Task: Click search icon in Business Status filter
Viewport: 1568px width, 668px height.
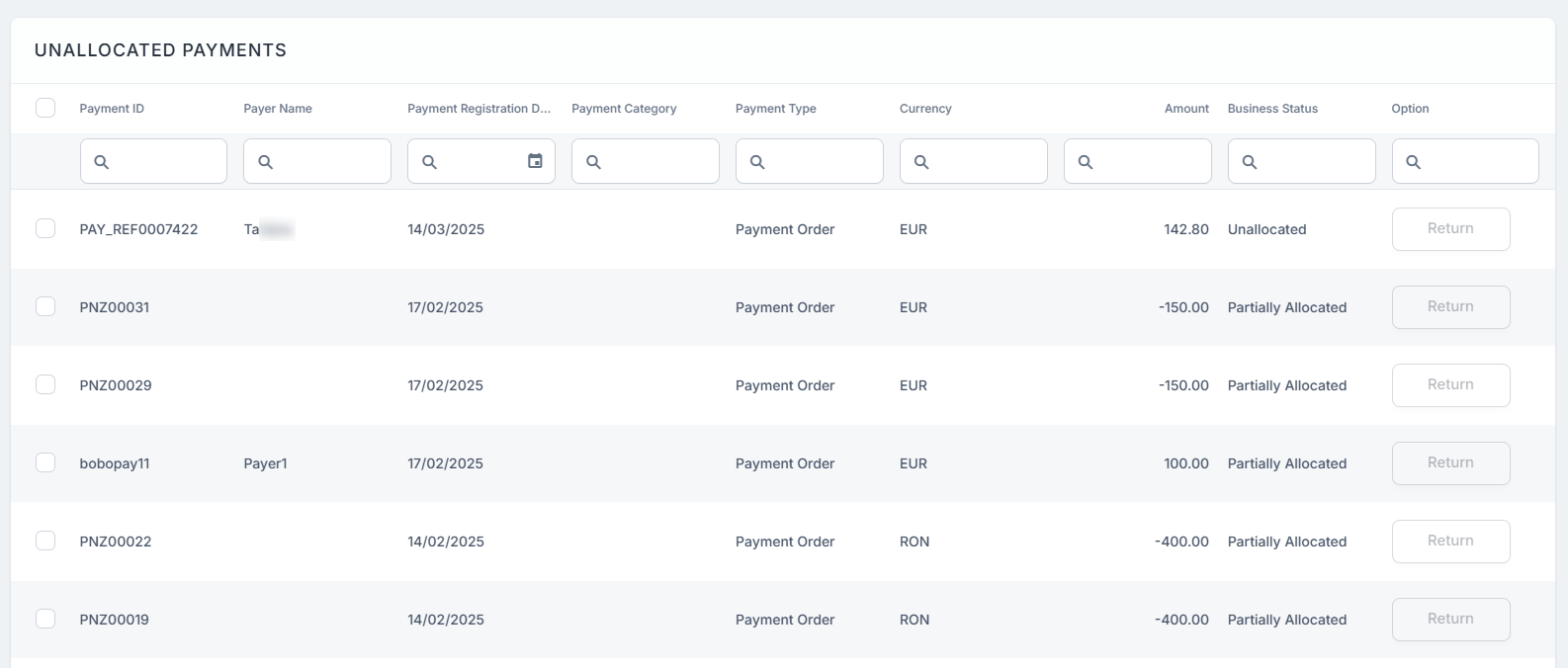Action: click(x=1251, y=162)
